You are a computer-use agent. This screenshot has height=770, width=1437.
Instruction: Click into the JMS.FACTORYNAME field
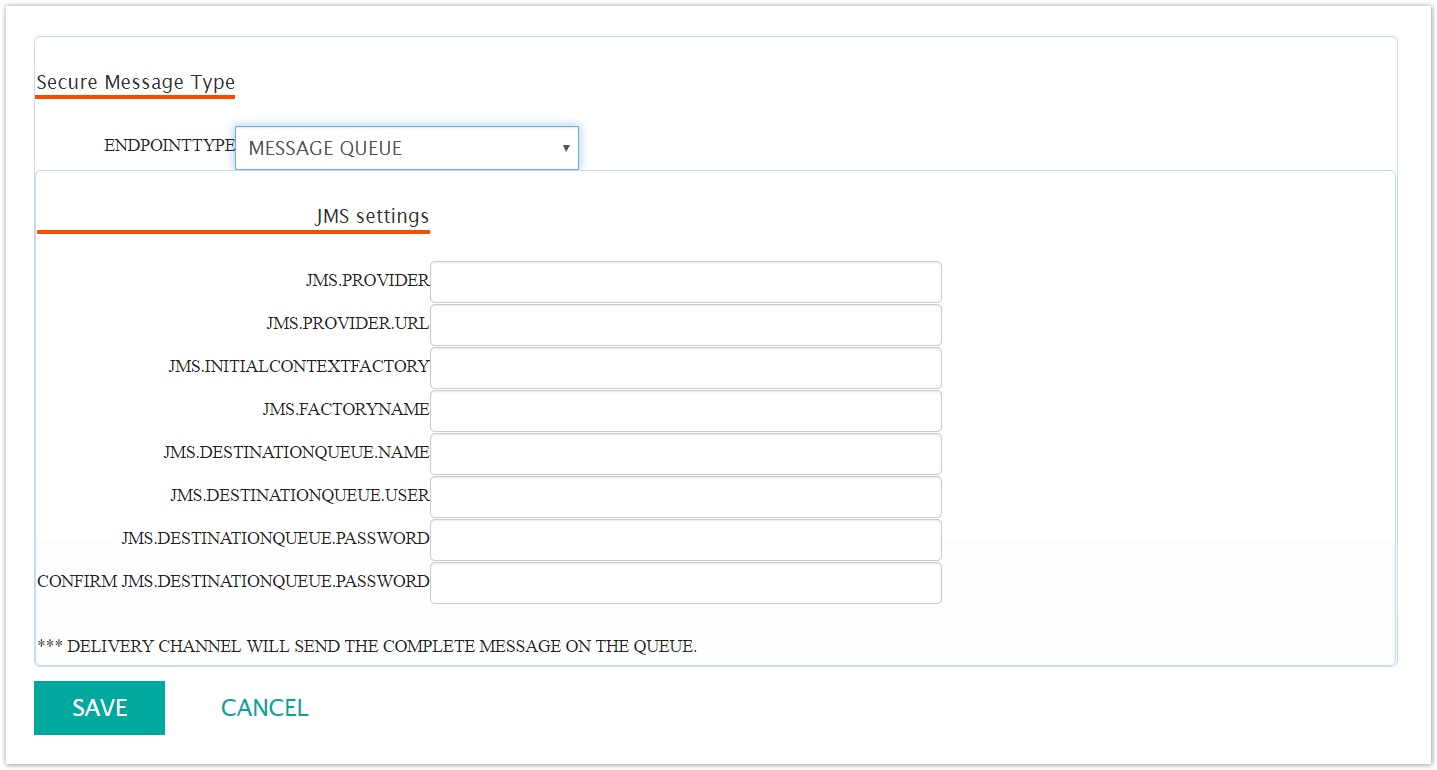(685, 410)
